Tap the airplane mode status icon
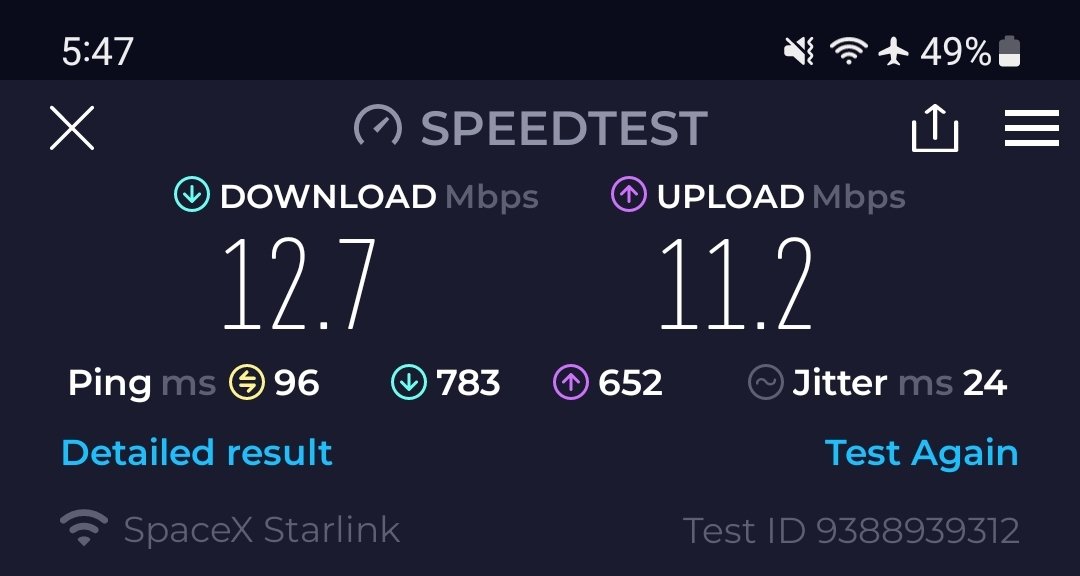 click(893, 52)
